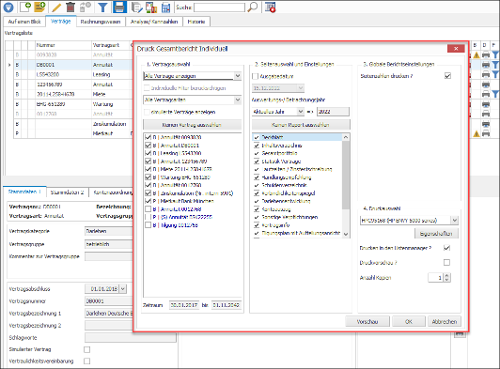
Task: Click funnel icon in the 080001 row
Action: 495,65
